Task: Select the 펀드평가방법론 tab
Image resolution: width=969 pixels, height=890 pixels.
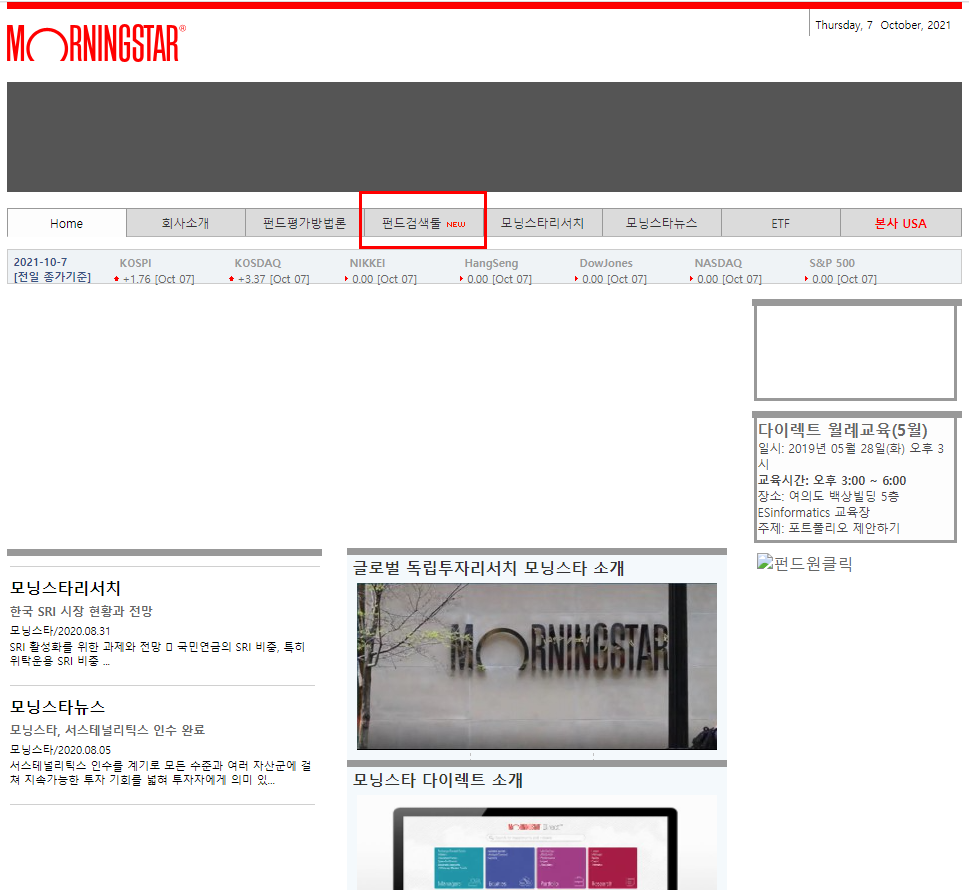Action: 305,223
